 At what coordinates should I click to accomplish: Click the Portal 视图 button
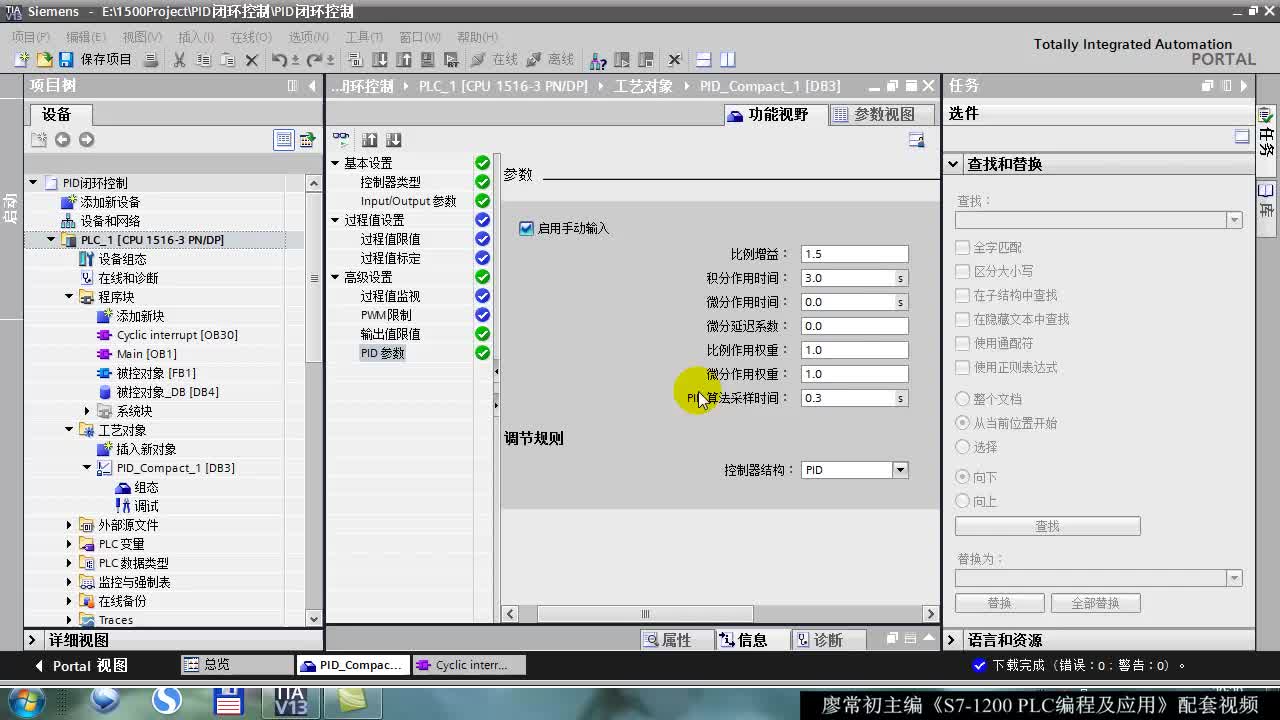[81, 665]
